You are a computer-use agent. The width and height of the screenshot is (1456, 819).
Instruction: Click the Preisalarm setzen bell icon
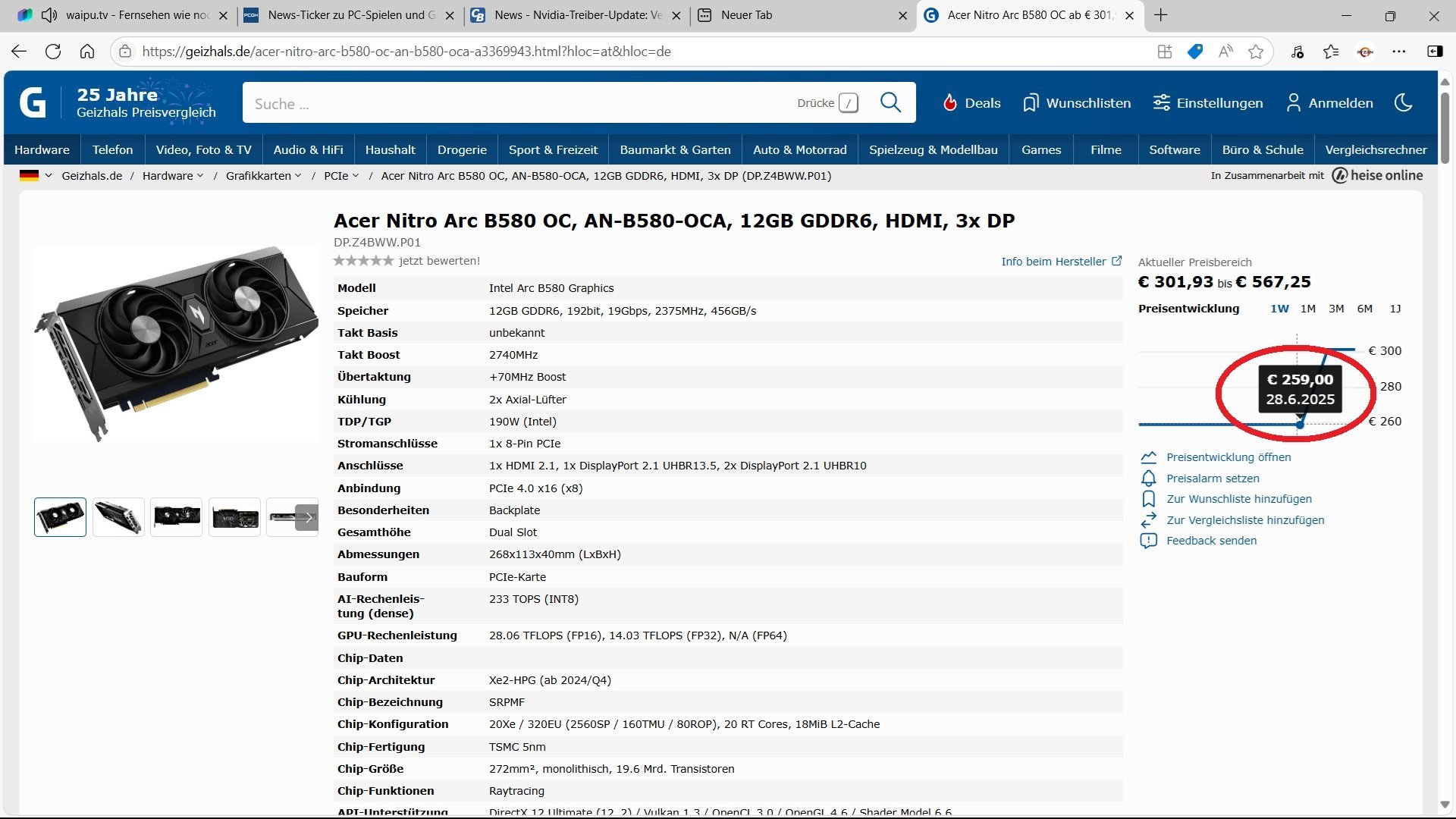click(1148, 479)
